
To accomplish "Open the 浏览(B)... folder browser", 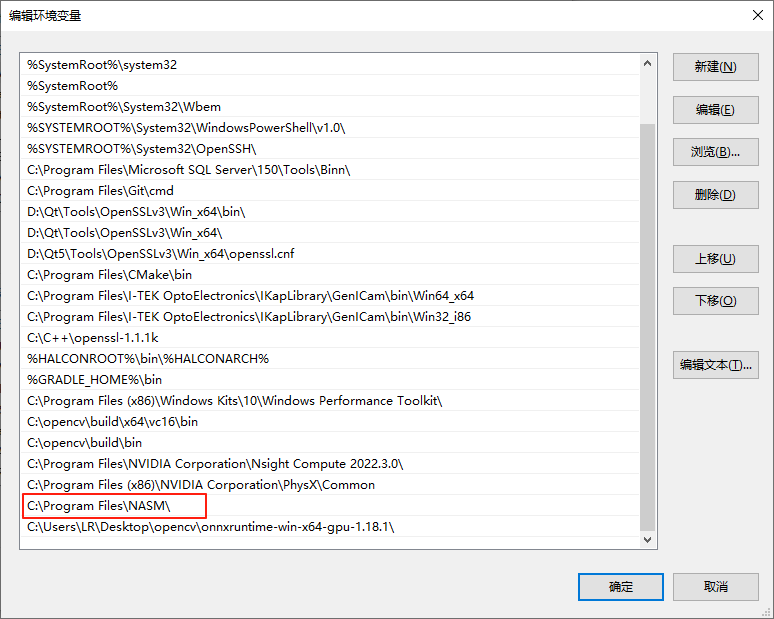I will pos(715,152).
